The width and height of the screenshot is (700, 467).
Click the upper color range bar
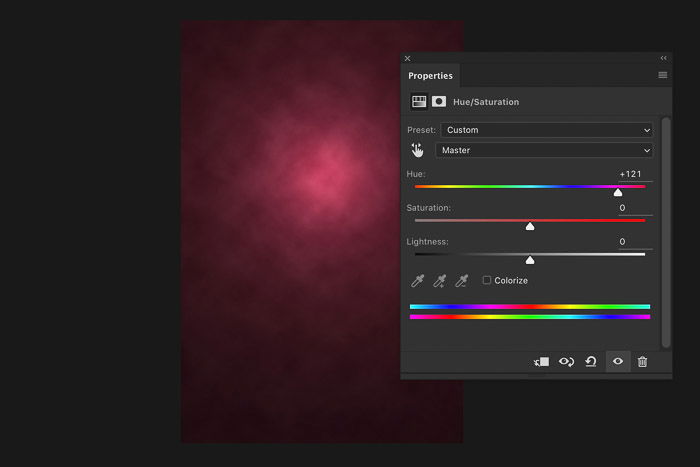point(530,307)
